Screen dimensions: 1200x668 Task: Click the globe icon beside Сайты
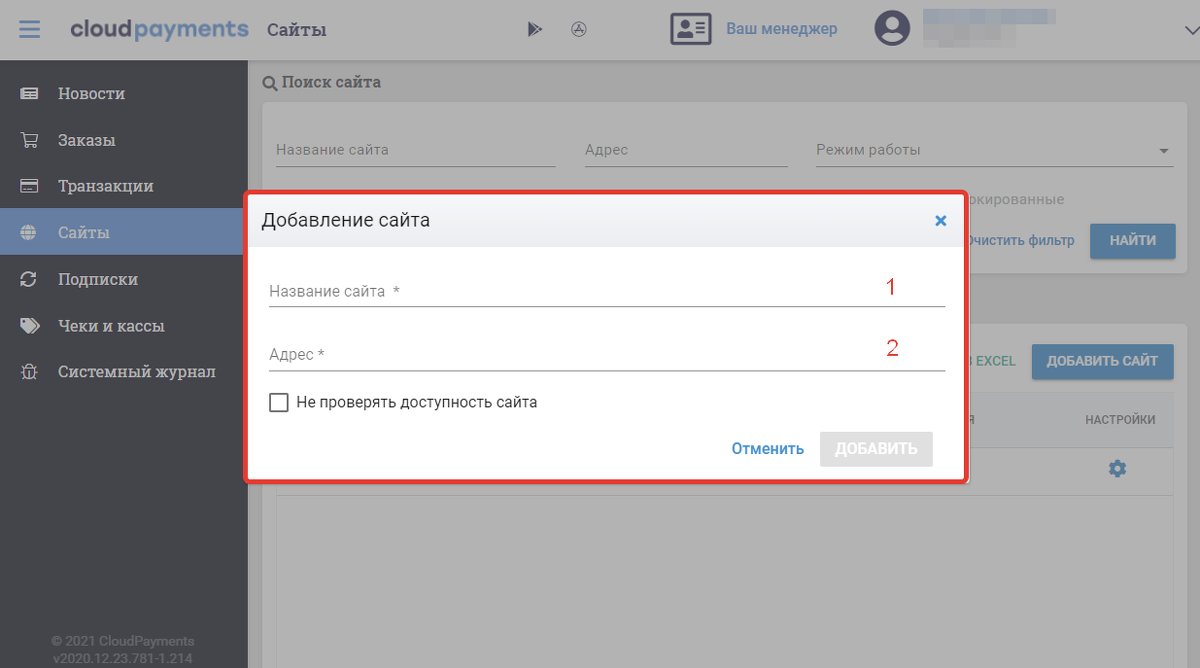click(x=30, y=233)
